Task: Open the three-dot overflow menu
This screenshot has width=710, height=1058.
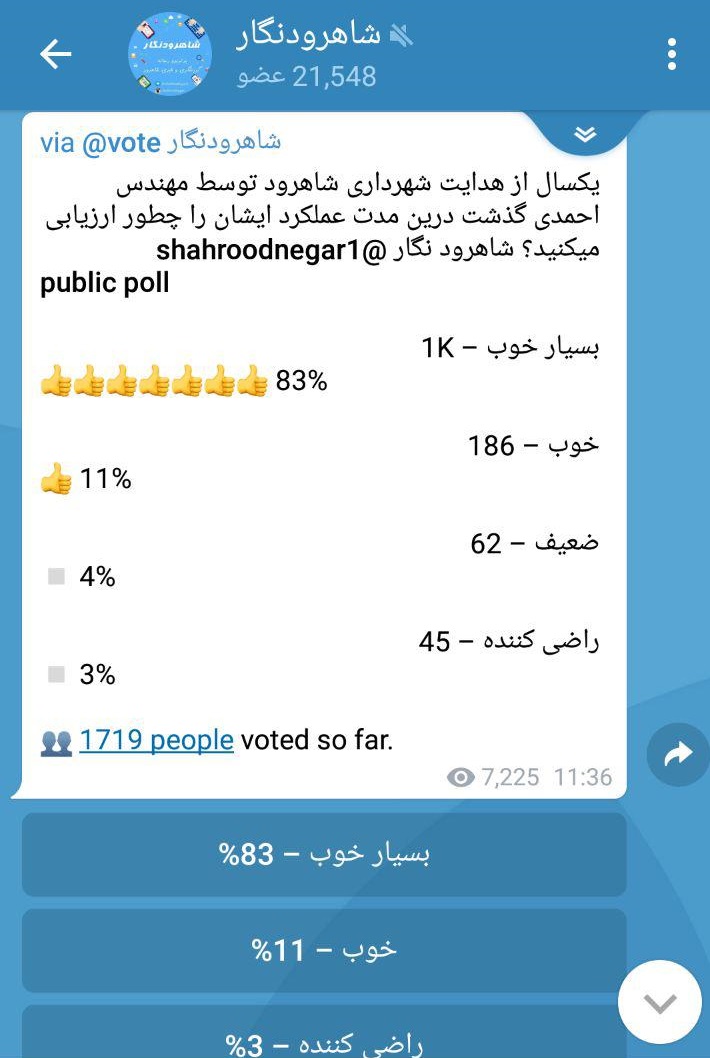Action: pos(672,55)
